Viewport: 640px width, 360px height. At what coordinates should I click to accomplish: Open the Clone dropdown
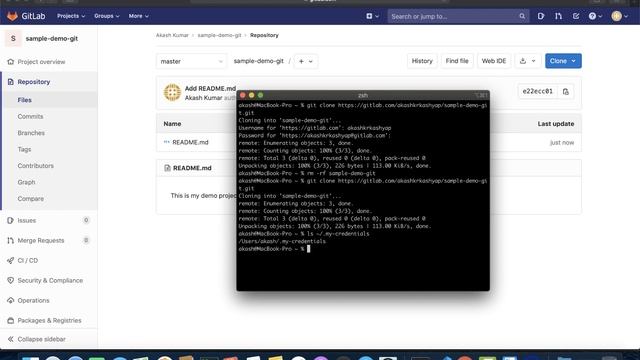pos(563,61)
